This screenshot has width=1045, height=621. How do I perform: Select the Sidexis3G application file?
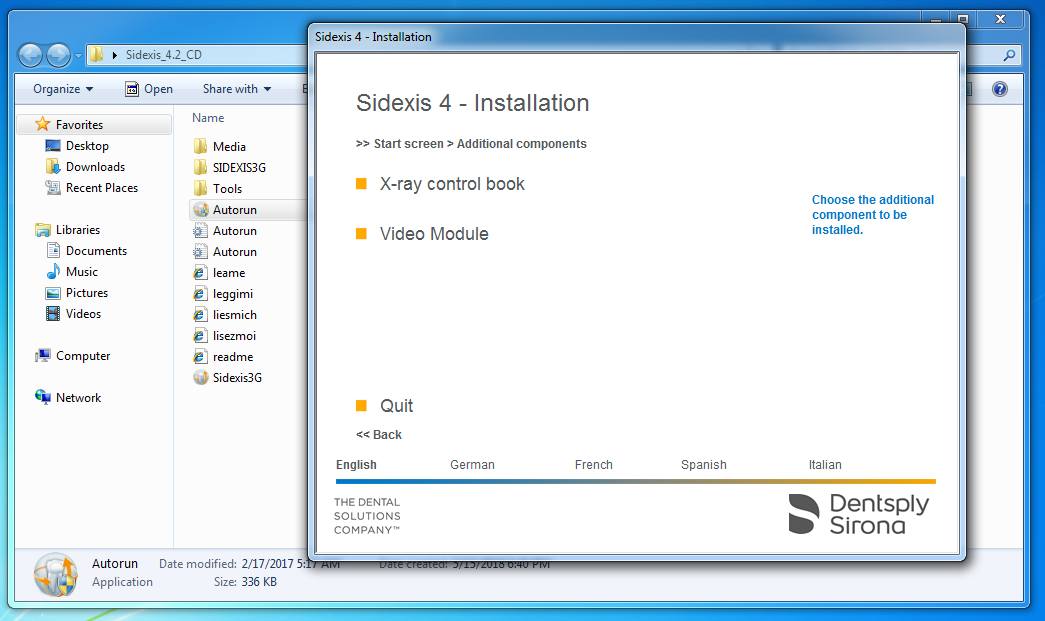(x=237, y=378)
